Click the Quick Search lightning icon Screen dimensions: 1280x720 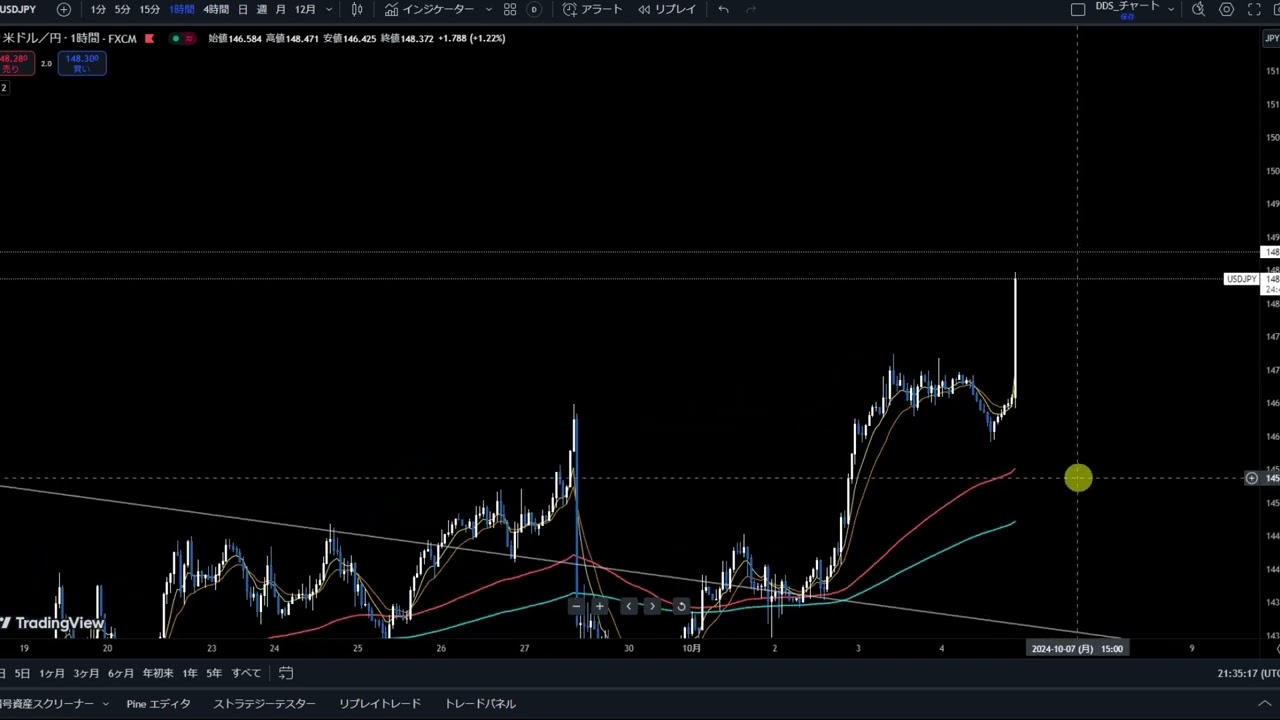1198,9
